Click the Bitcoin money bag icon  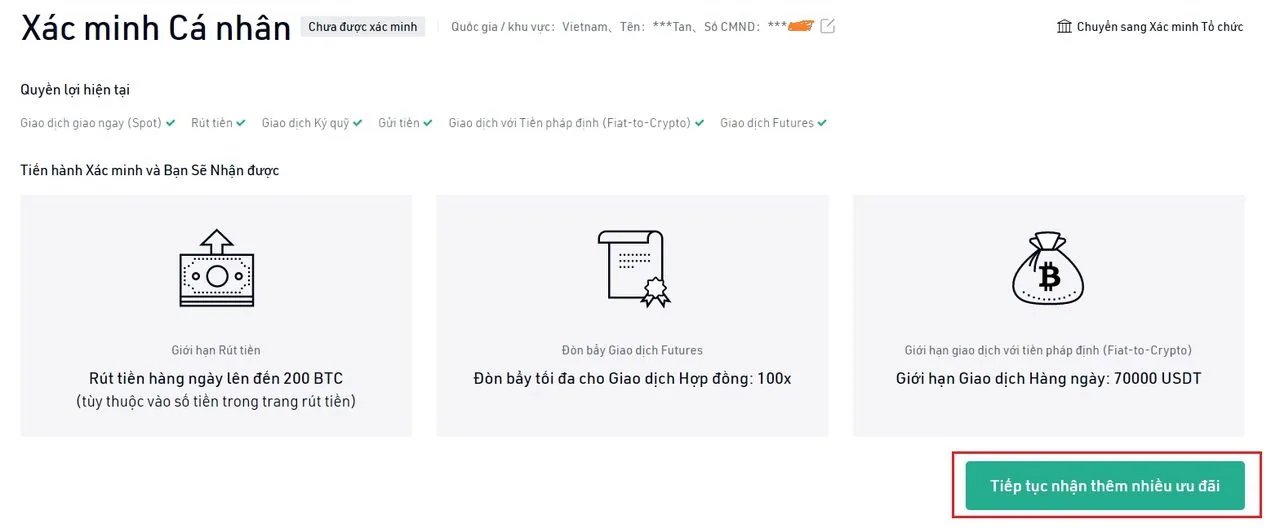tap(1048, 268)
